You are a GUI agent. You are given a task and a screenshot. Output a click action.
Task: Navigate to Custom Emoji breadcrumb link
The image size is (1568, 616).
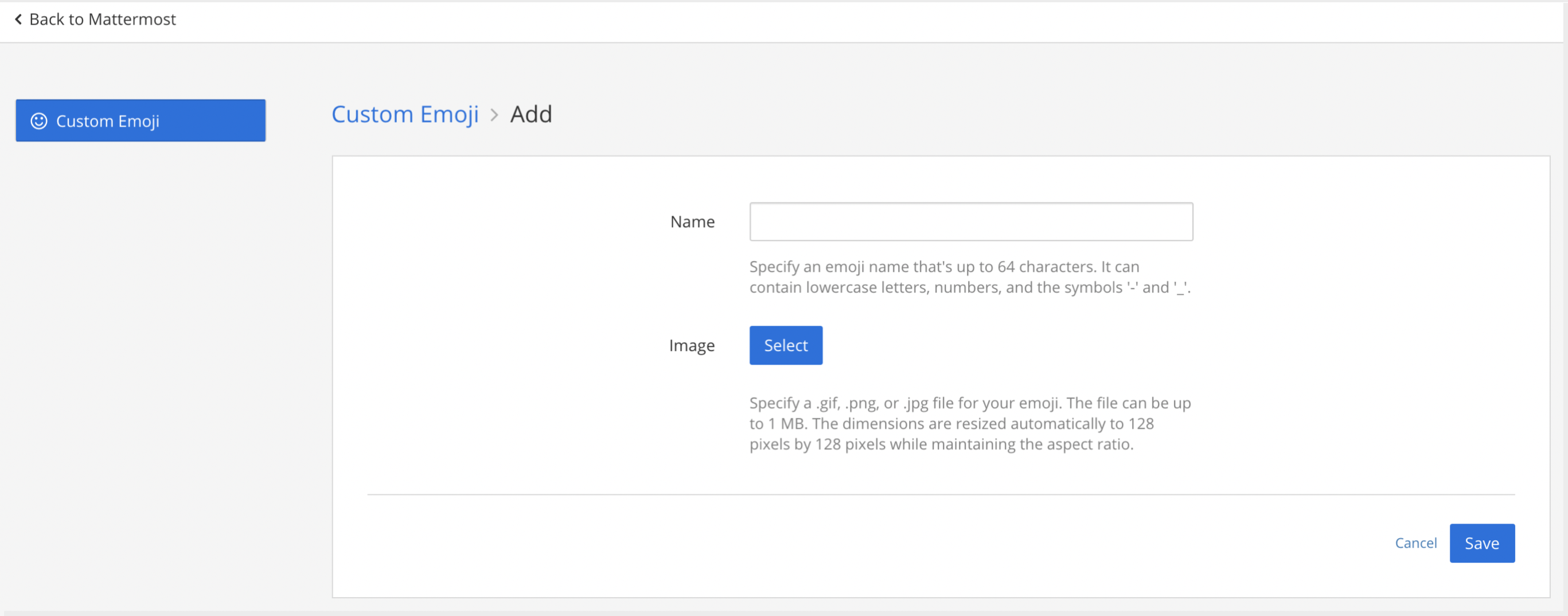405,115
